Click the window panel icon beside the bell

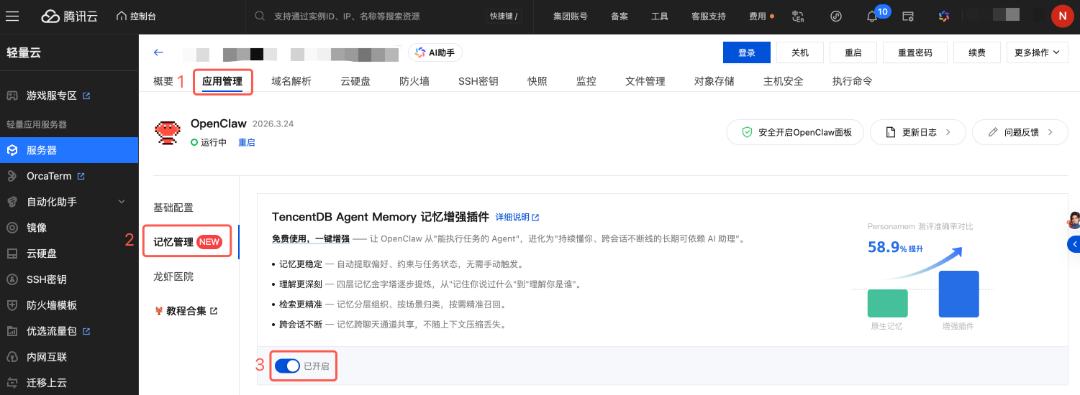coord(908,16)
